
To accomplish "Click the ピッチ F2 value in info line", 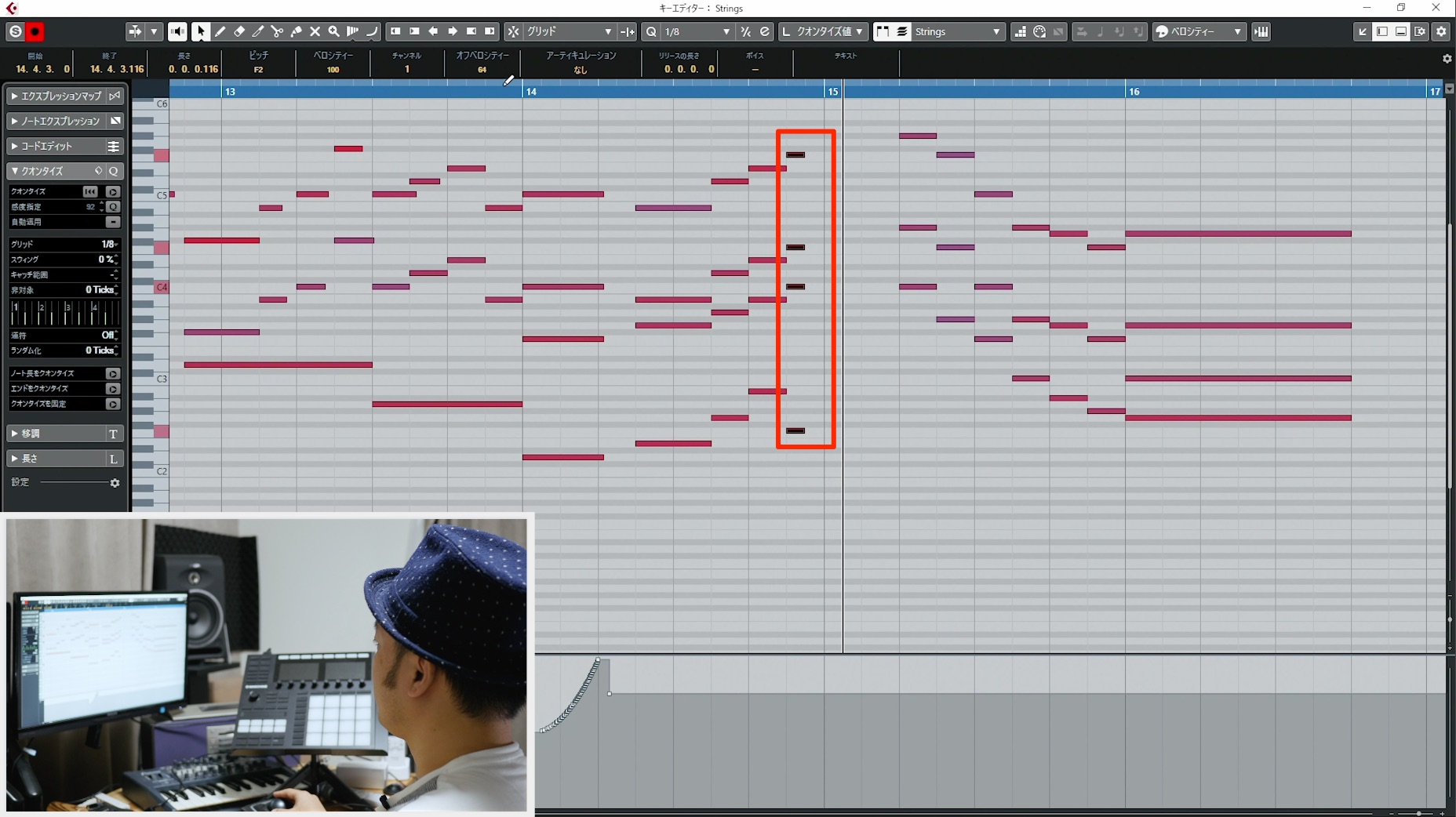I will click(258, 70).
